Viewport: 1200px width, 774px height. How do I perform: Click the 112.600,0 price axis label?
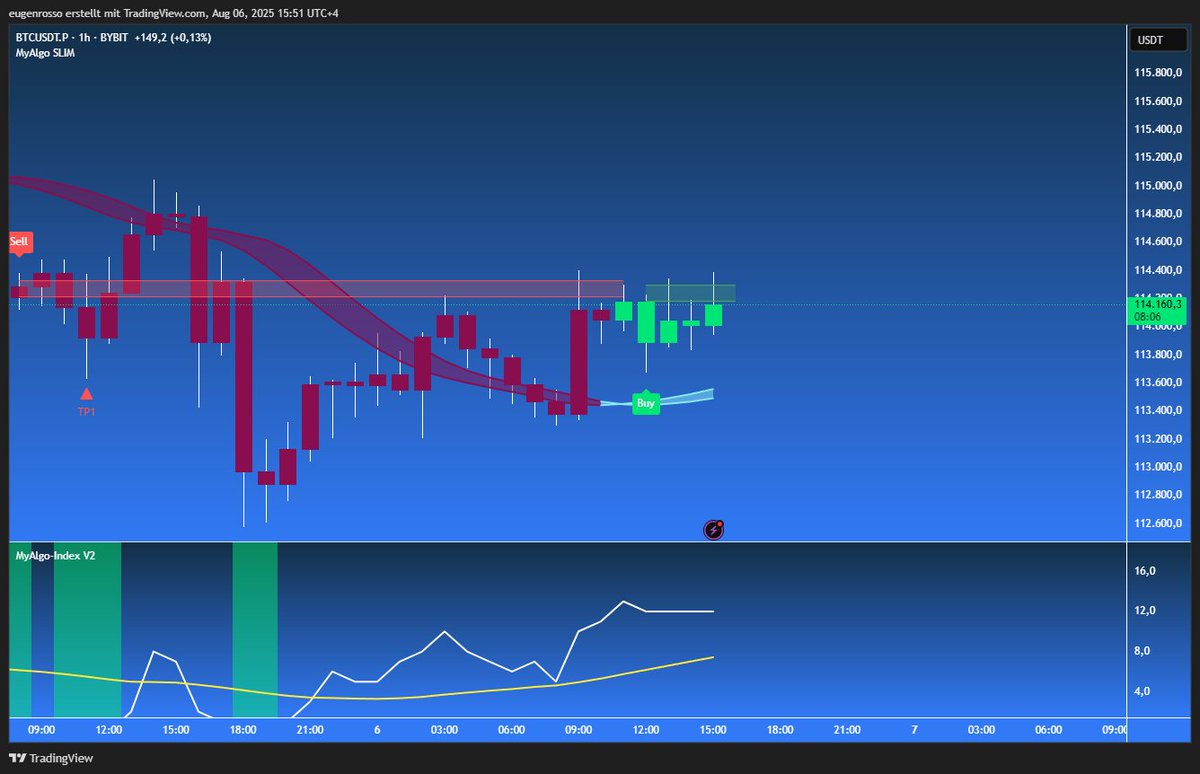click(x=1159, y=523)
